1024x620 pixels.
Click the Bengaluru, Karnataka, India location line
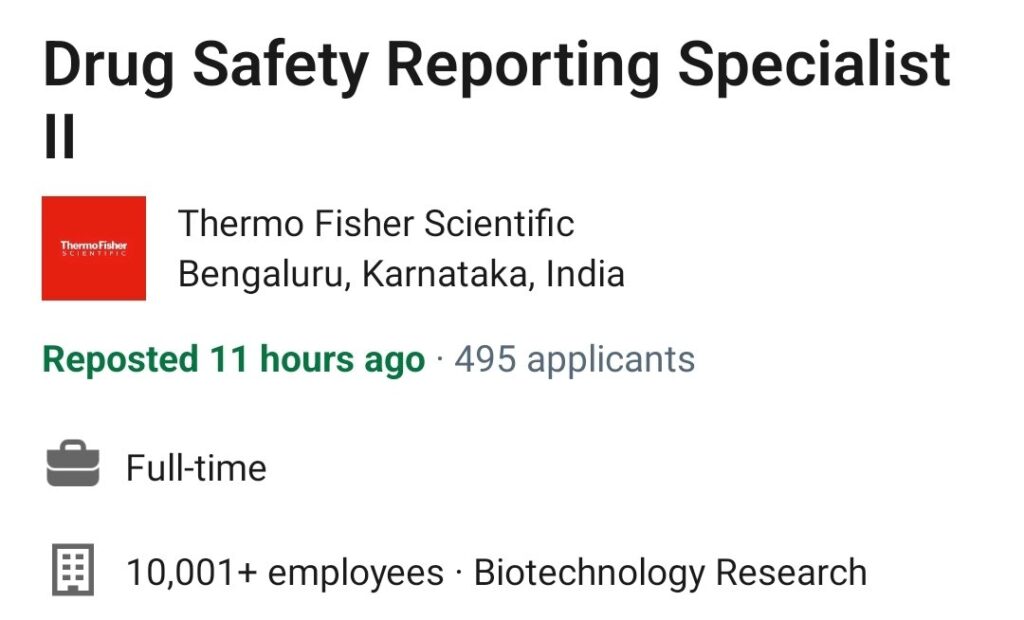coord(402,274)
